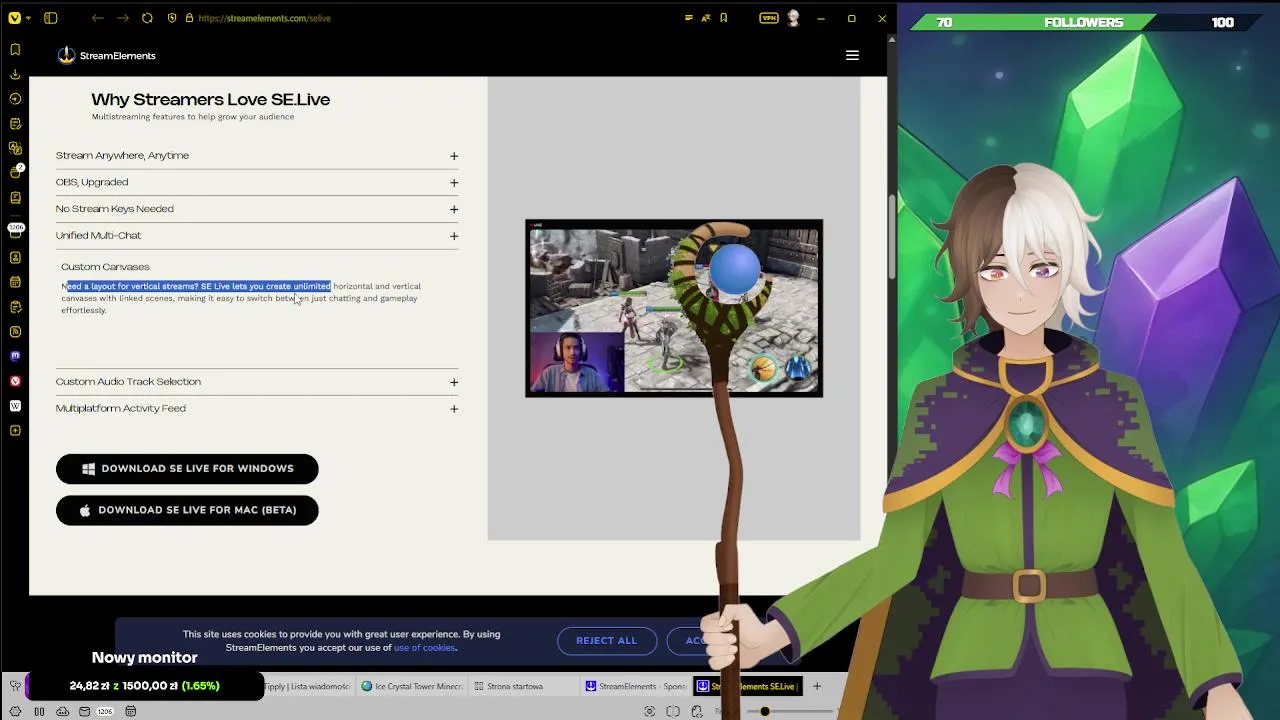The width and height of the screenshot is (1280, 720).
Task: Open the Notes panel in sidebar
Action: tap(15, 123)
